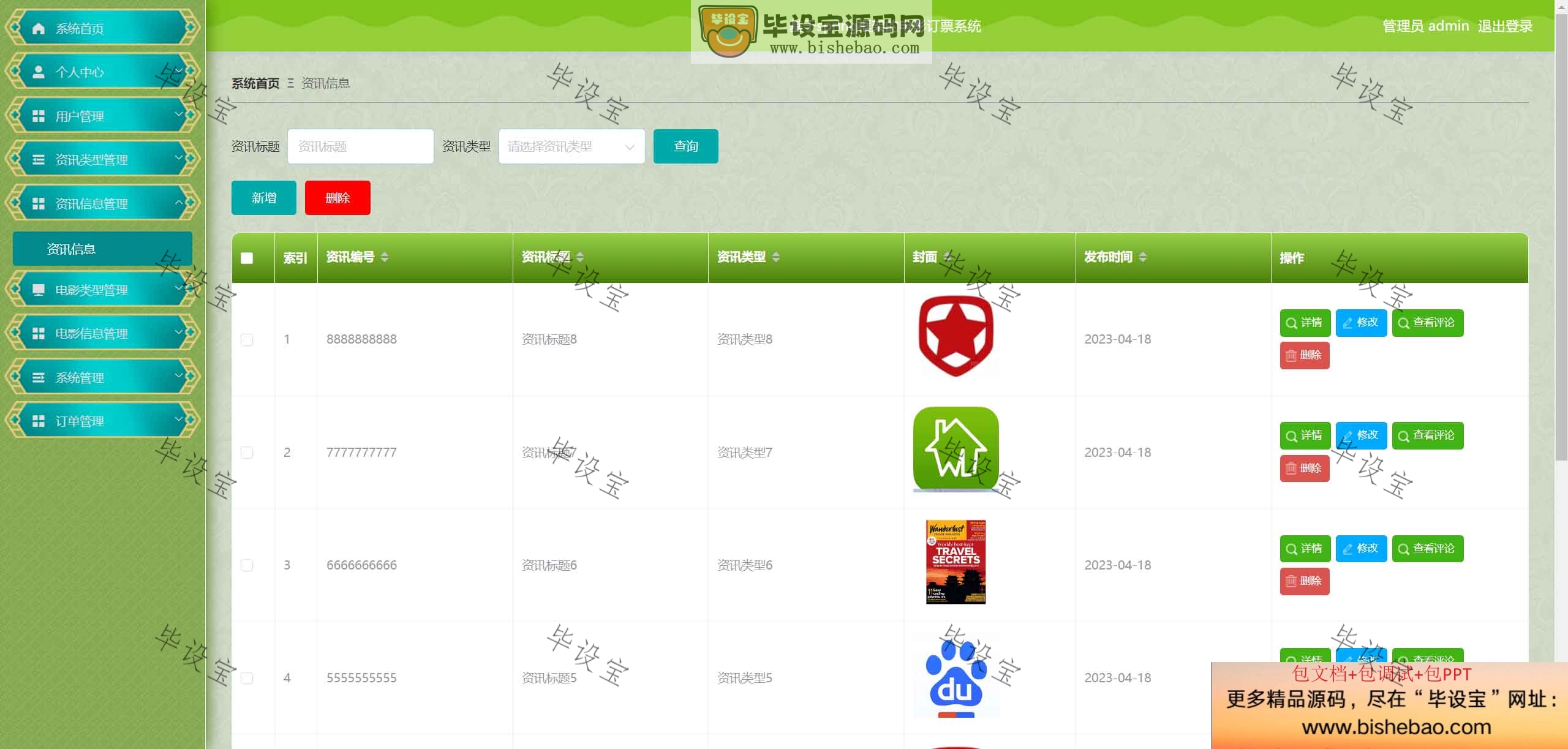Click the grid icon beside 电影信息管理

(39, 333)
